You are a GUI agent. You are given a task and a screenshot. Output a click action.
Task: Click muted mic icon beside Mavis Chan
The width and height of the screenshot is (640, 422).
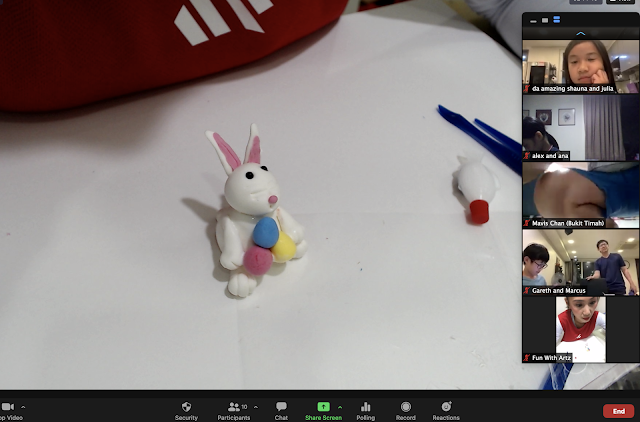527,223
